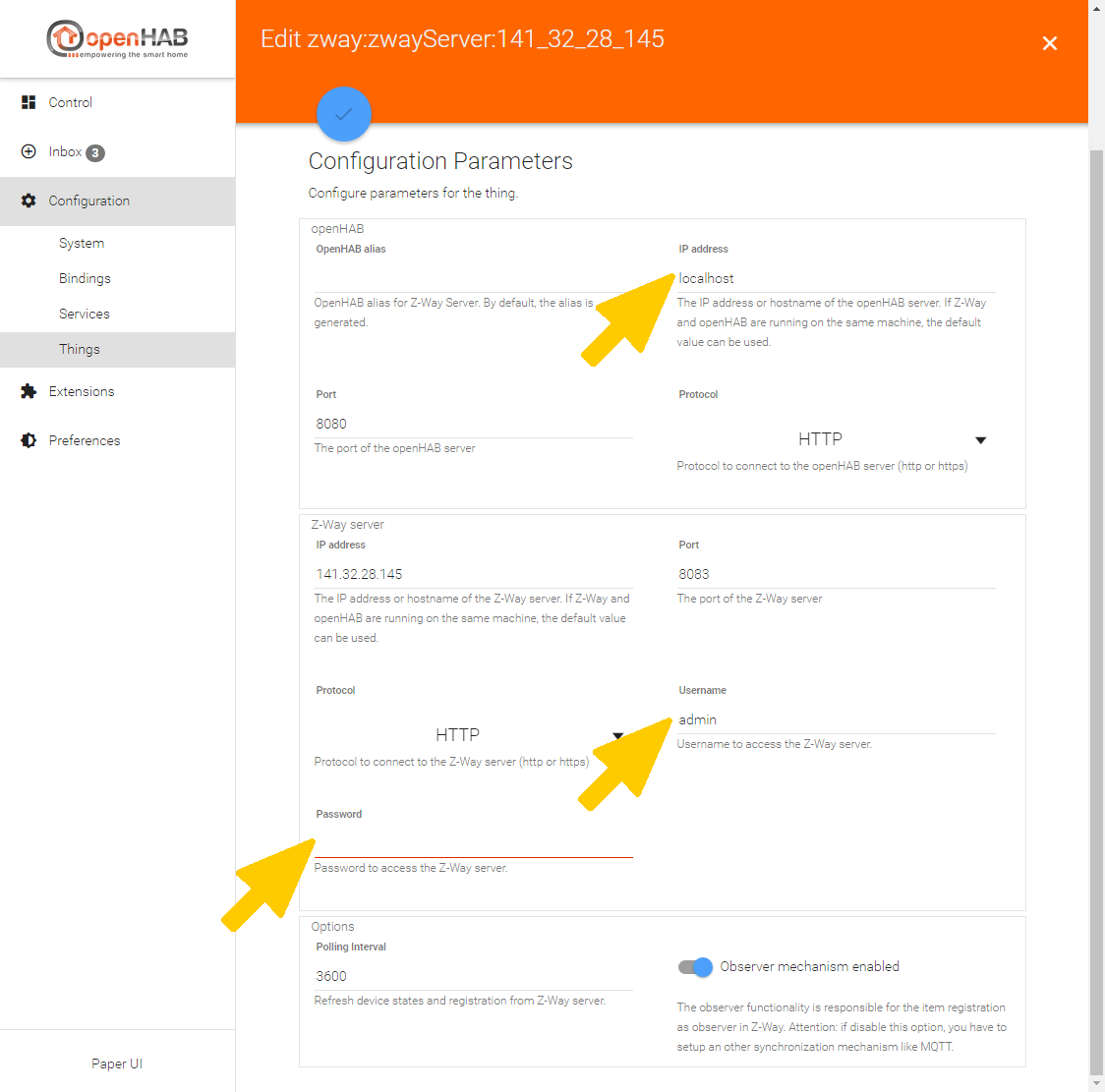Open the openHAB Protocol HTTP dropdown
This screenshot has height=1092, width=1105.
(x=980, y=439)
